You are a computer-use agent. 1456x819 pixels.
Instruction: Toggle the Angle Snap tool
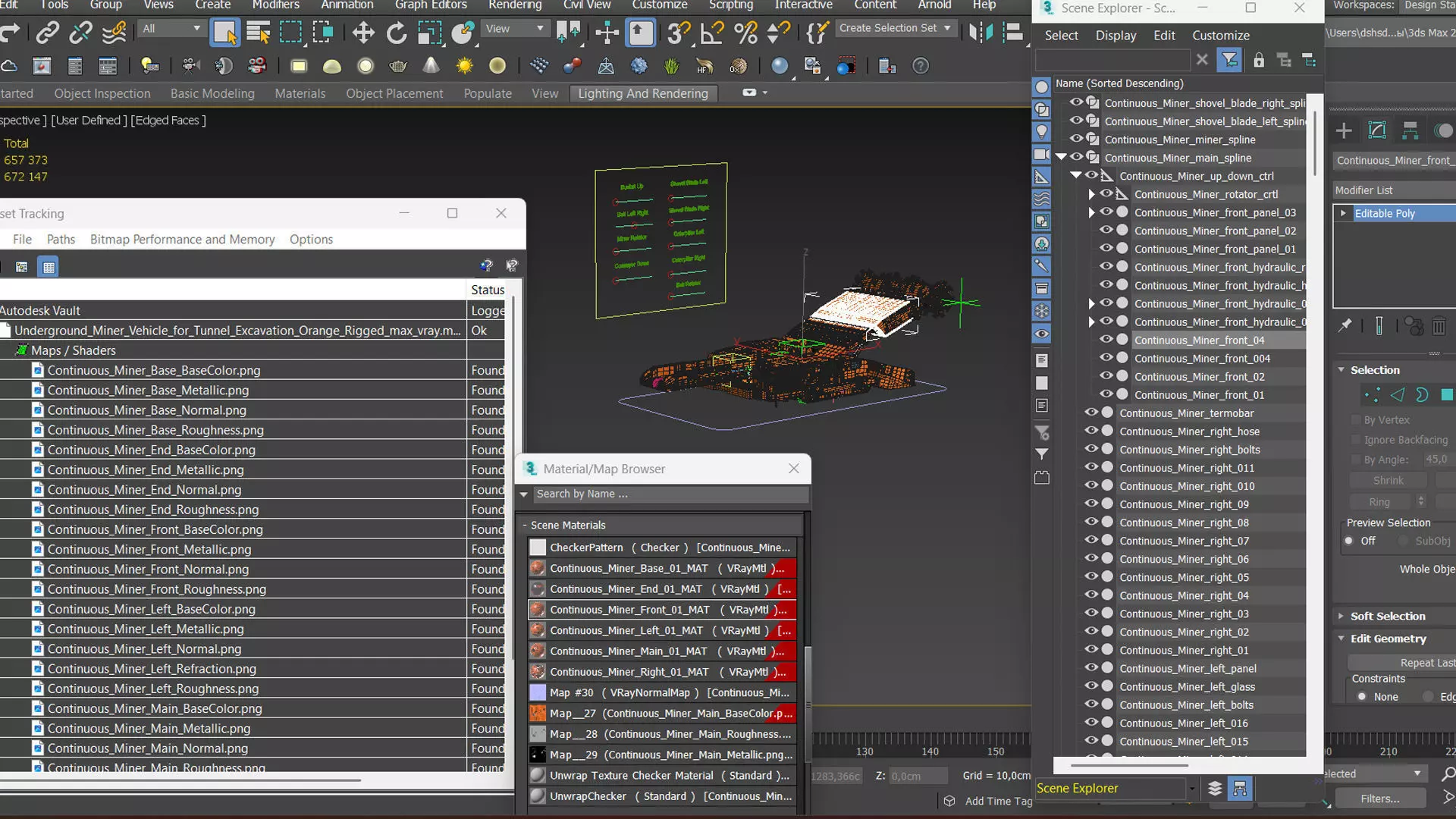[x=712, y=33]
